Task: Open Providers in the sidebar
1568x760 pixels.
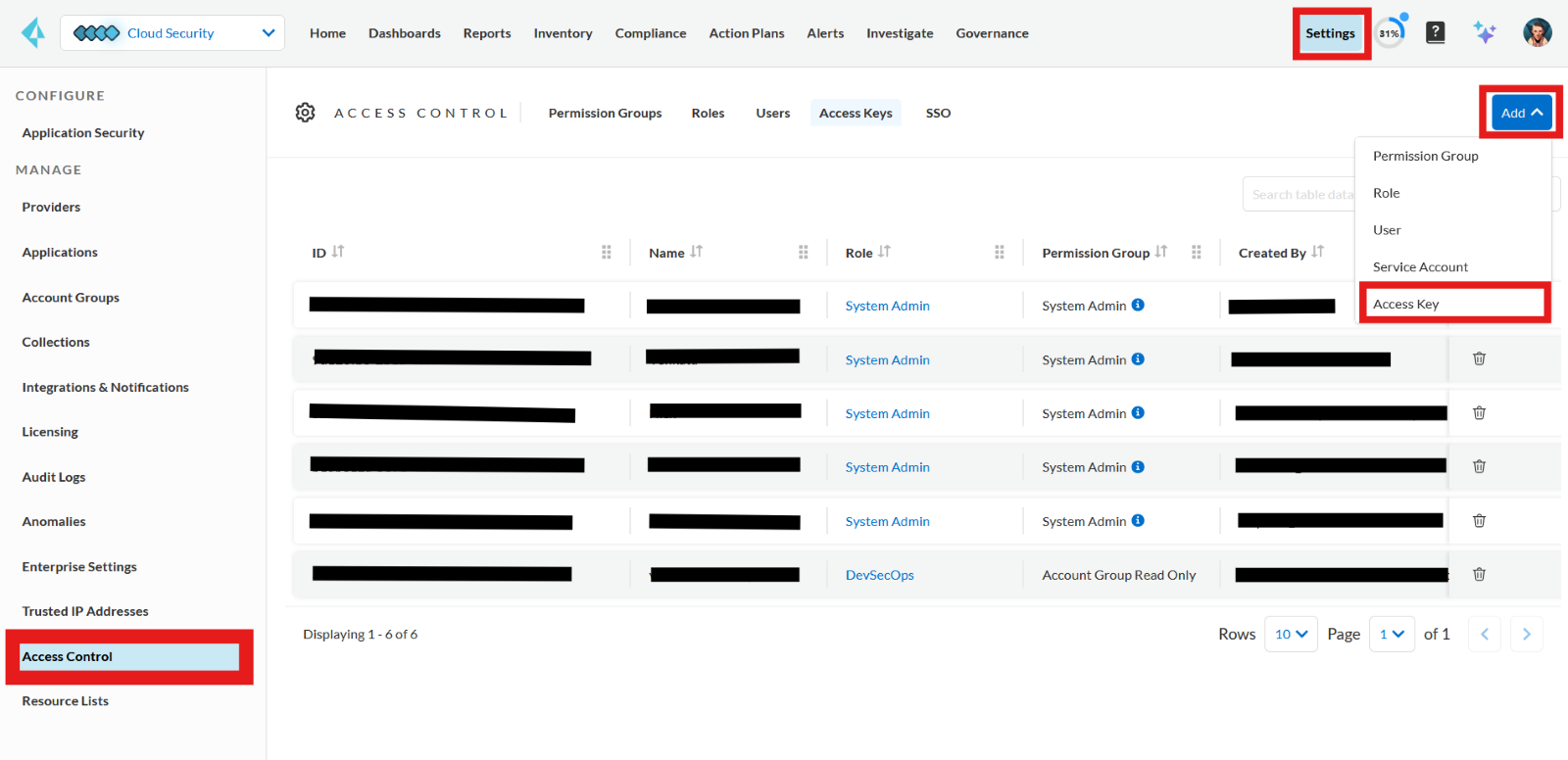Action: click(51, 207)
